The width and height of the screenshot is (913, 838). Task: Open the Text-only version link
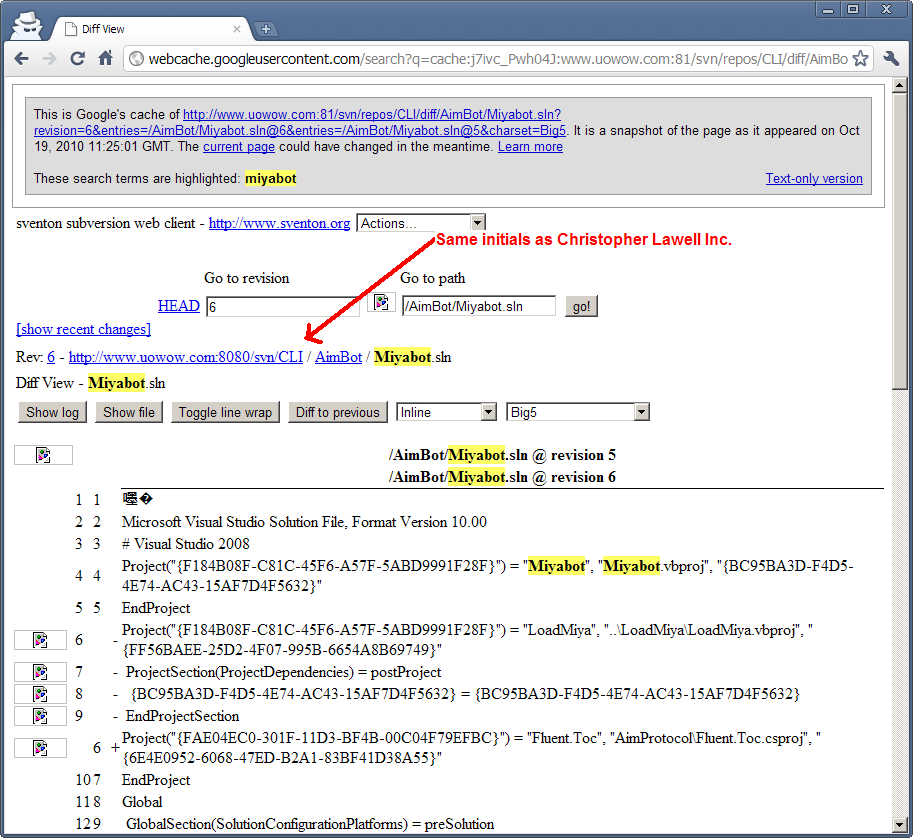point(814,179)
